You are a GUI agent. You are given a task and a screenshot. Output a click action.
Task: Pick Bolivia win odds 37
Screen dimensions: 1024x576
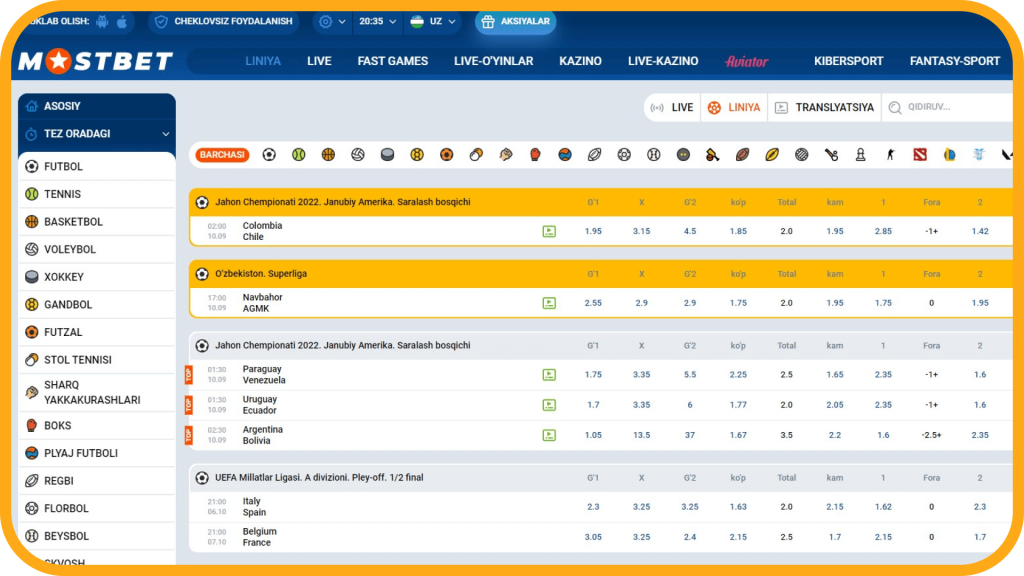(690, 435)
